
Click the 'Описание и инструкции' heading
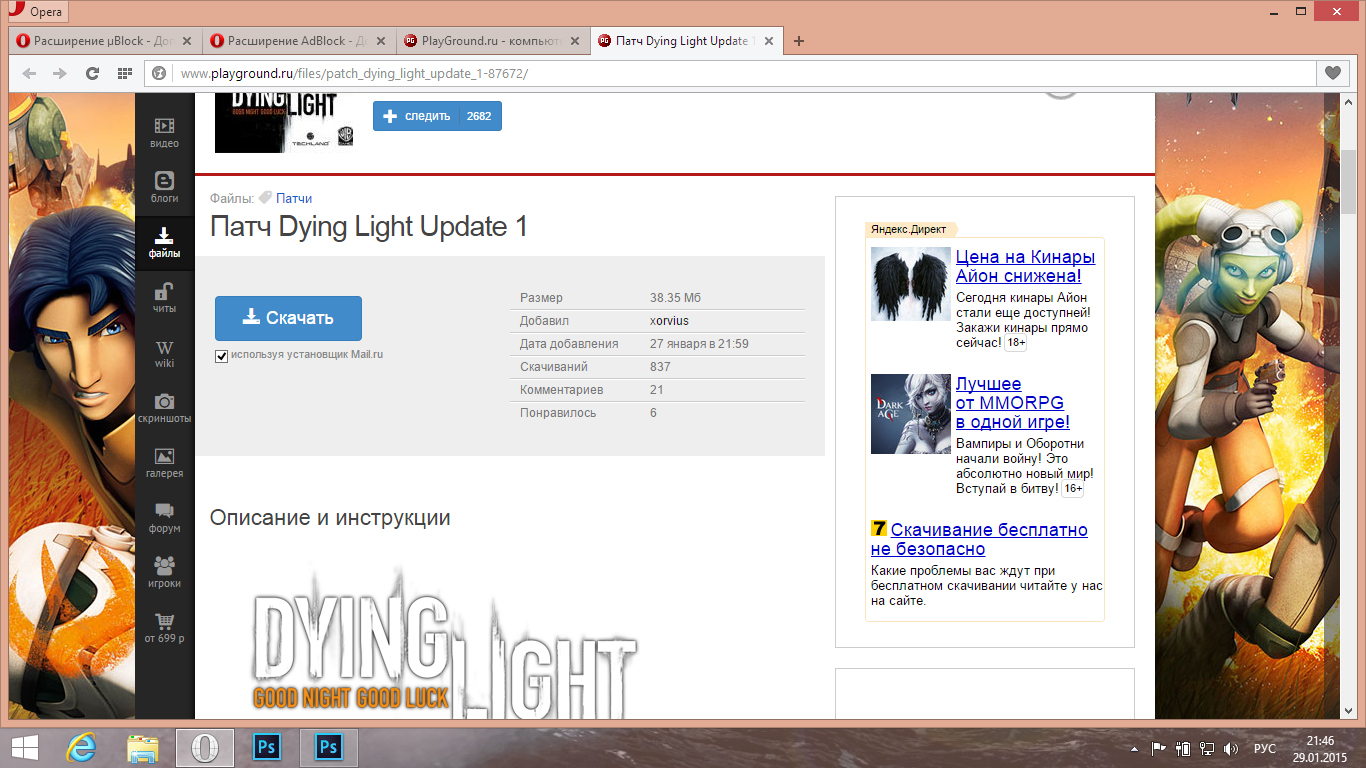coord(330,518)
